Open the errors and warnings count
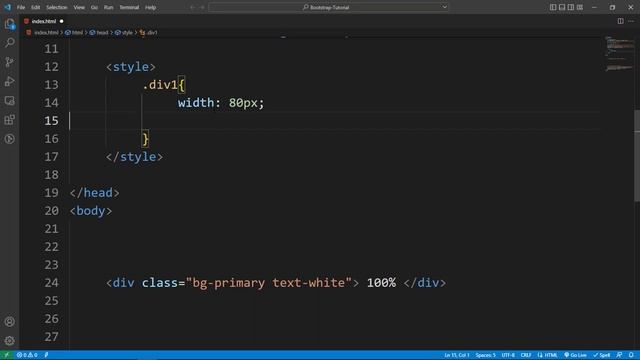 point(27,355)
